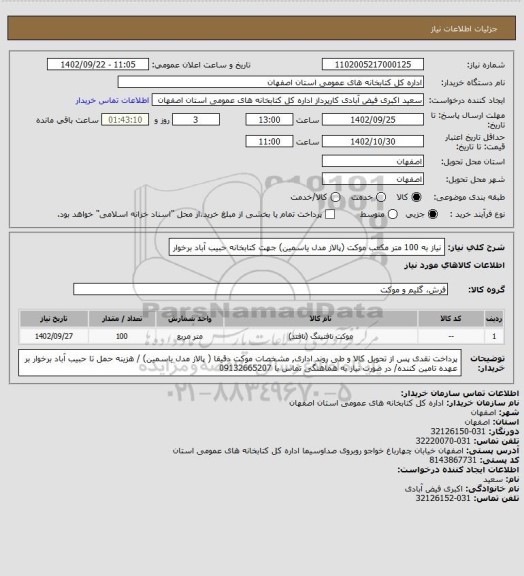Screen dimensions: 524x576
Task: Click the price validity time 11:00
Action: click(x=269, y=141)
